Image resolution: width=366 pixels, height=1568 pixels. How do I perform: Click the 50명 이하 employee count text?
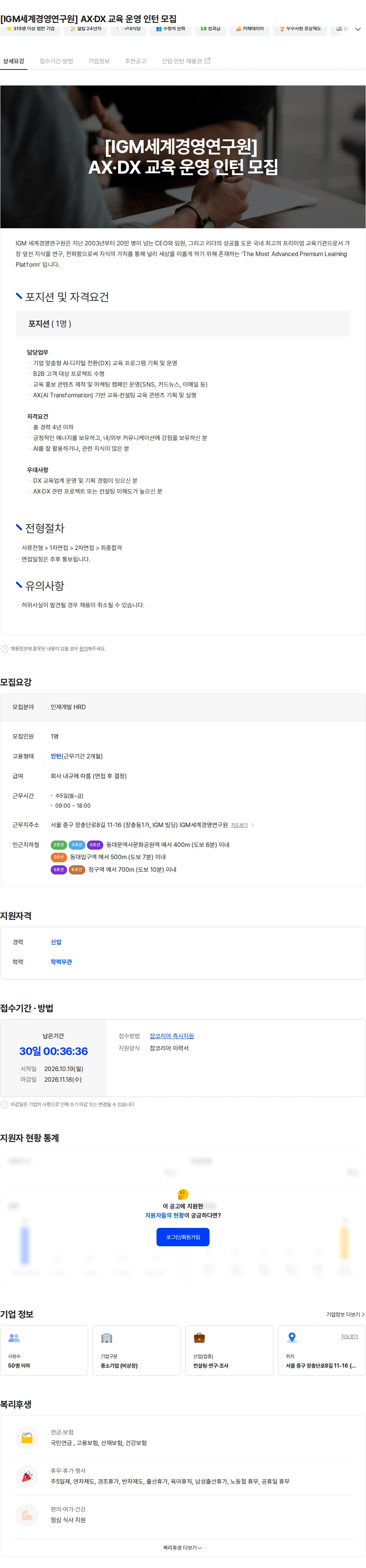(19, 1366)
